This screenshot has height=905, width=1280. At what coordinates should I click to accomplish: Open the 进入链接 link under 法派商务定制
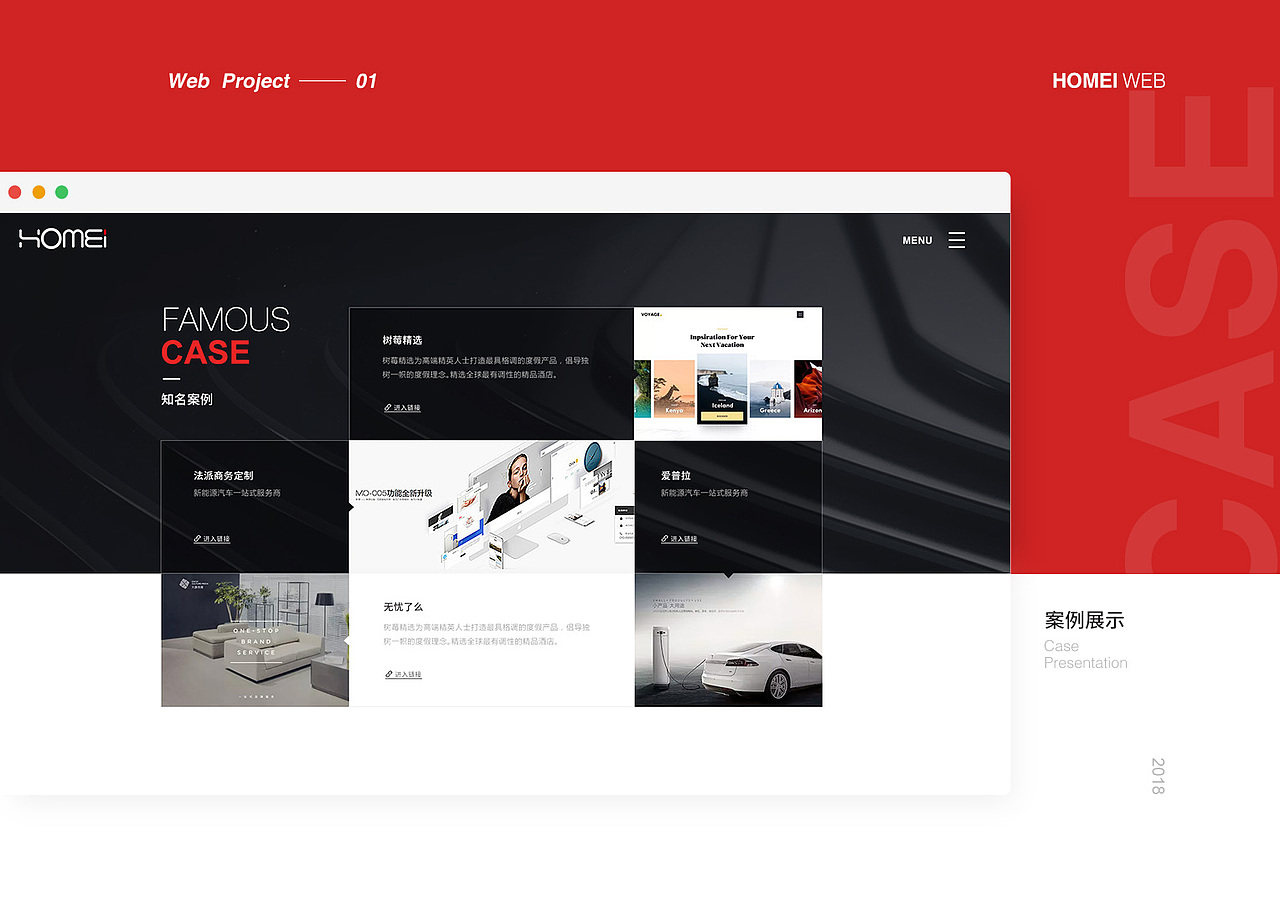click(212, 539)
